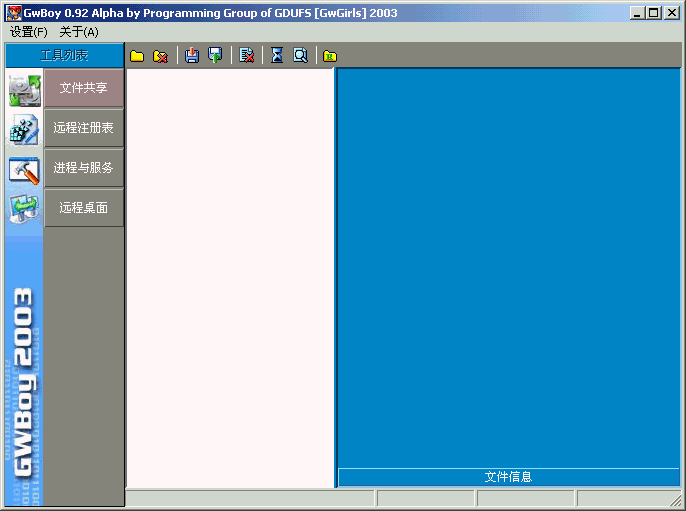Select the 文件共享 button
686x511 pixels.
tap(84, 88)
